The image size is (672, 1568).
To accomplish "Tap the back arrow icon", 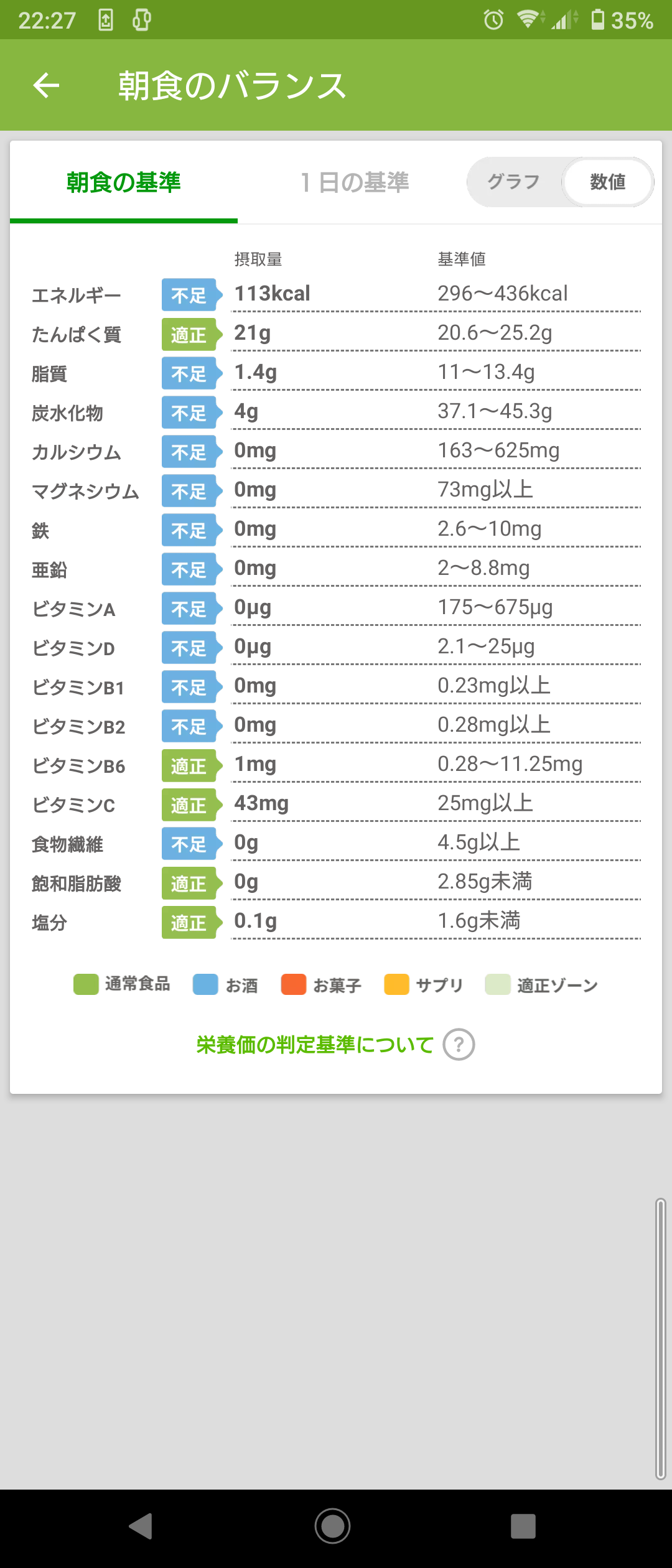I will coord(46,85).
